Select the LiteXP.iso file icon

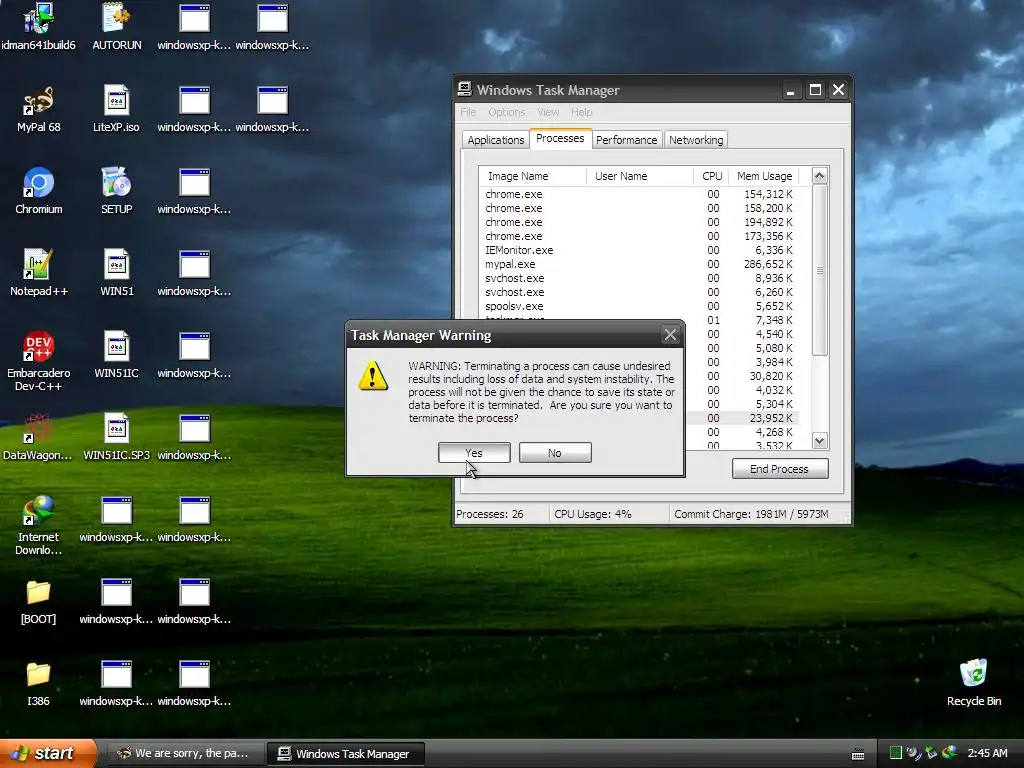coord(116,110)
